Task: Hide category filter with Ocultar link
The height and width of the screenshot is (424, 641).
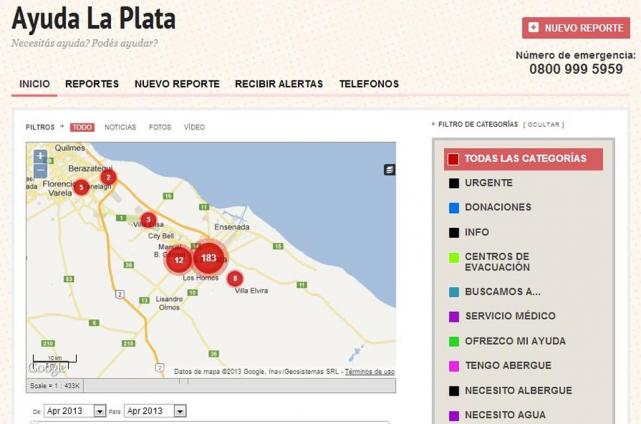Action: (x=544, y=125)
